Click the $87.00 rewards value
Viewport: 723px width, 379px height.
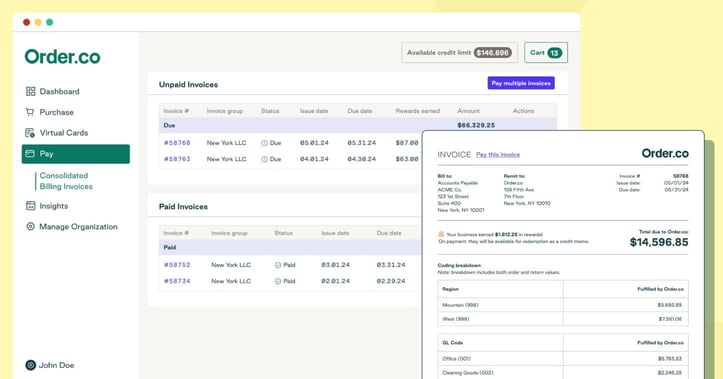(407, 143)
